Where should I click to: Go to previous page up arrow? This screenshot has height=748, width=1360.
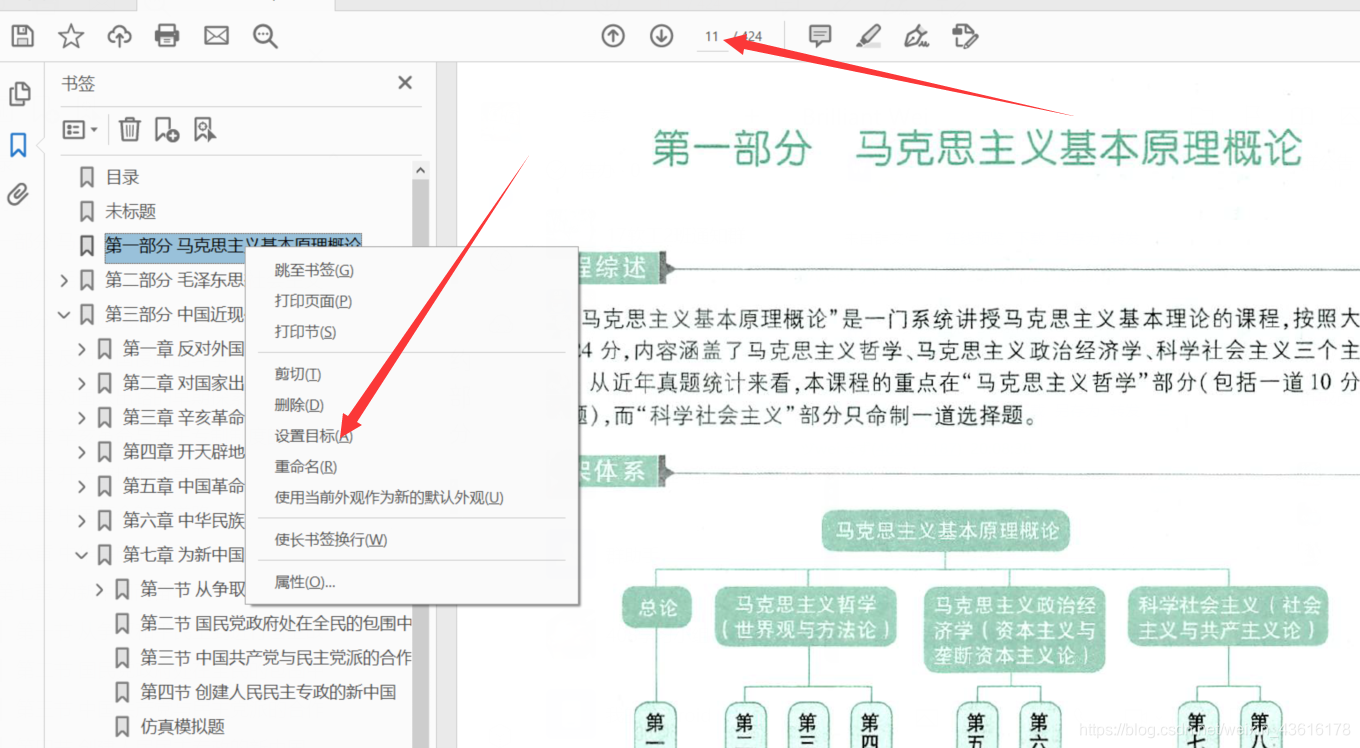[613, 37]
